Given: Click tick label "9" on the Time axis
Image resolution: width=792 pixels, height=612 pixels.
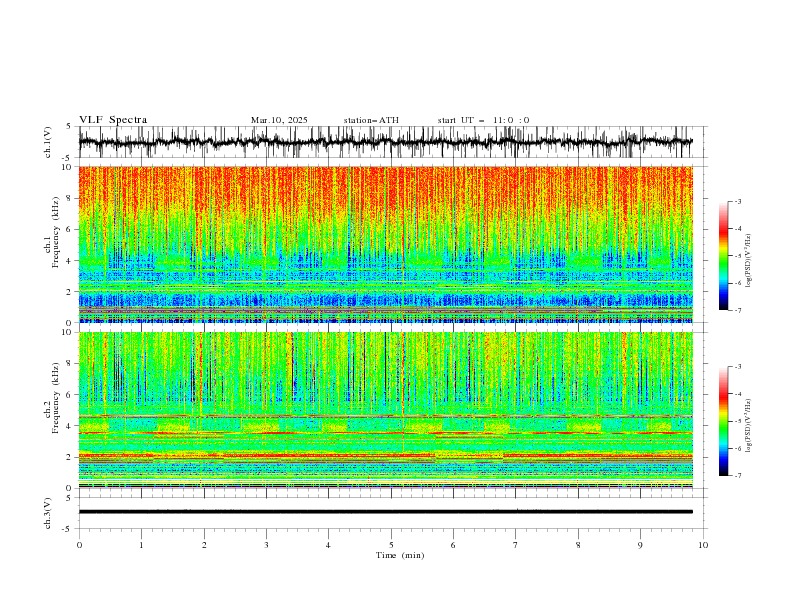Looking at the screenshot, I should 640,545.
